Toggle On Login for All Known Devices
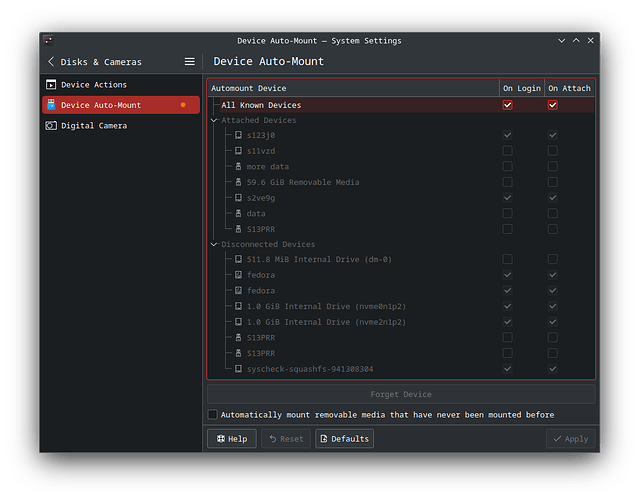The image size is (640, 500). pos(507,105)
